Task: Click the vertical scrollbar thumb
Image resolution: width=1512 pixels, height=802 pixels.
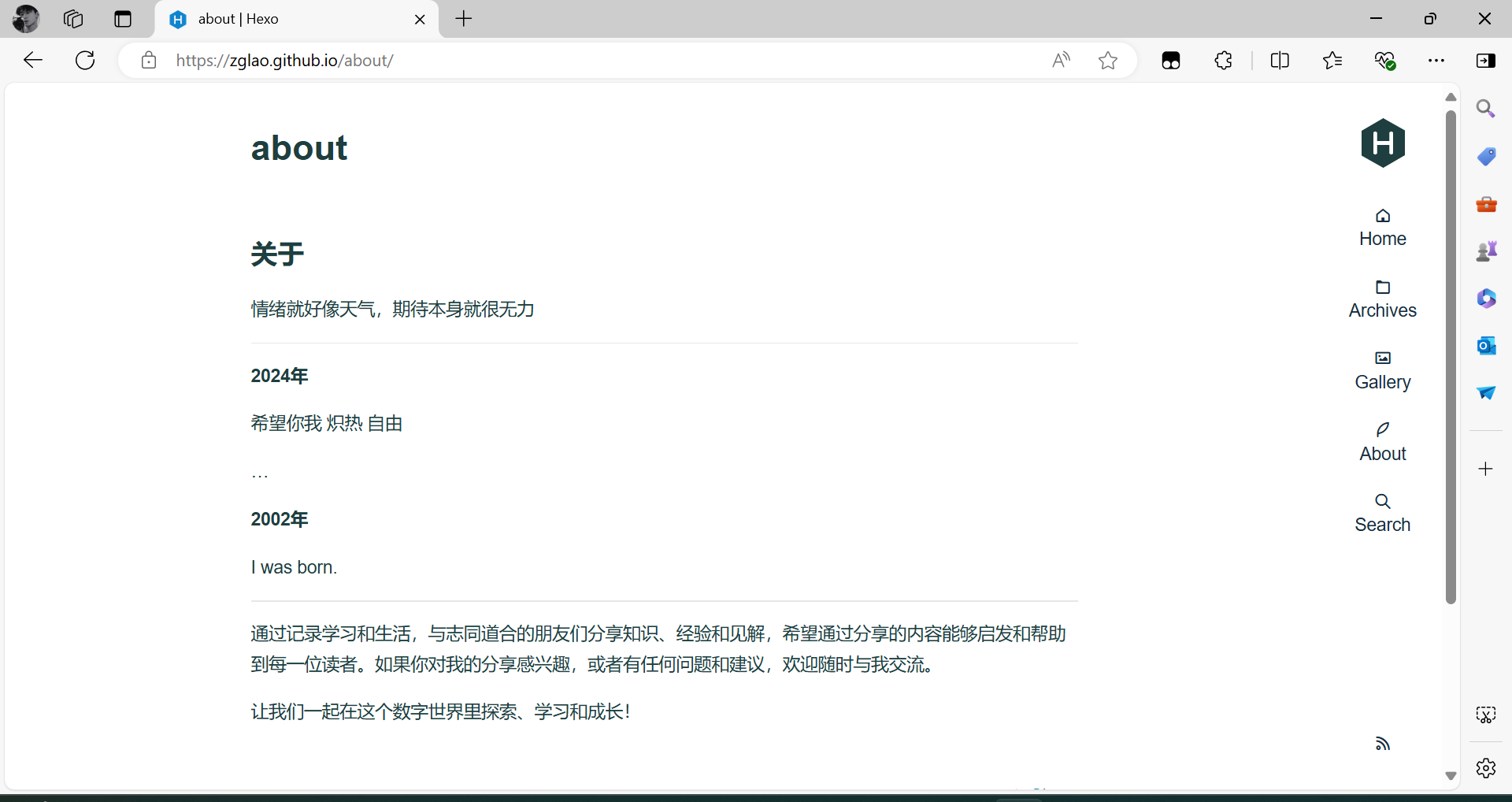Action: coord(1451,357)
